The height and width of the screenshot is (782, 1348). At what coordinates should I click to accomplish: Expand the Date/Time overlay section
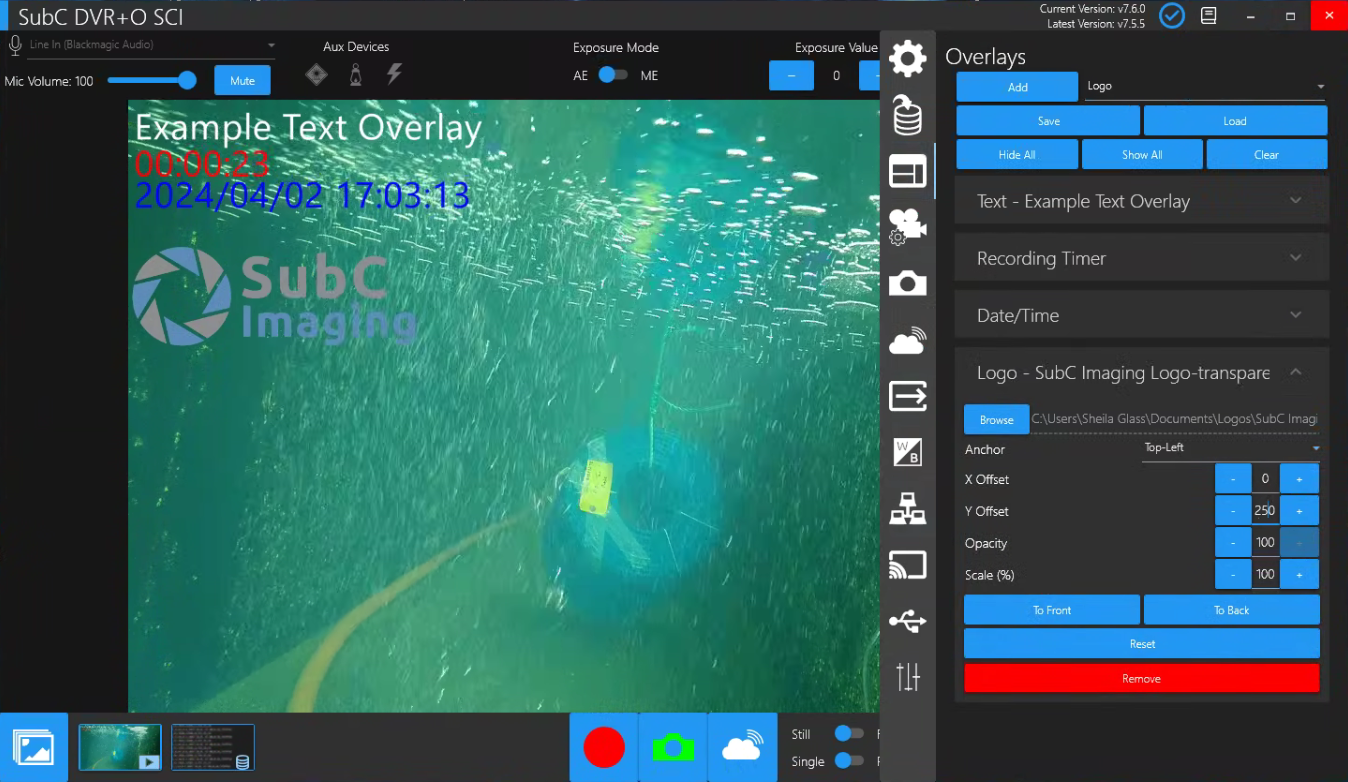click(x=1141, y=315)
